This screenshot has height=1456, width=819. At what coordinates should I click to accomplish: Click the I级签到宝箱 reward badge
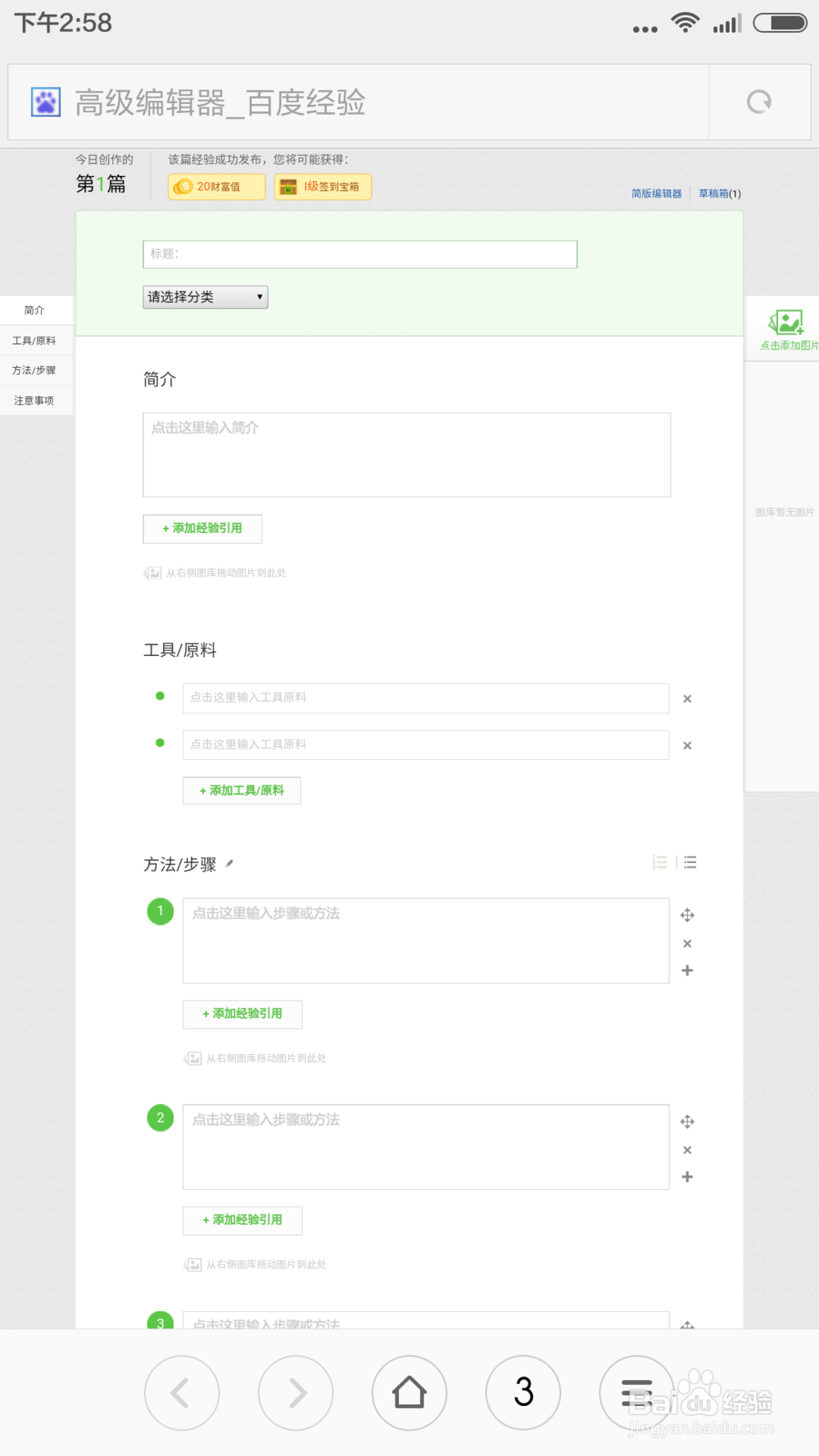(x=323, y=187)
